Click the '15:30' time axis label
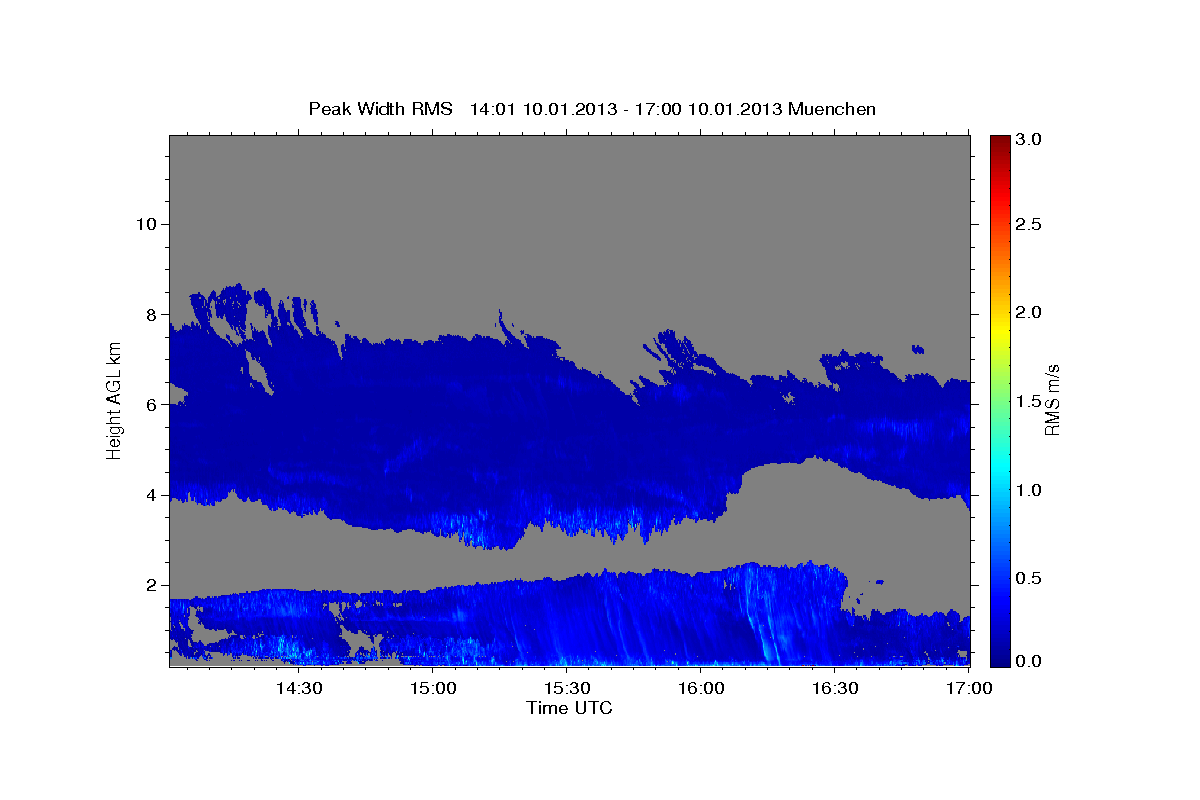Image resolution: width=1200 pixels, height=800 pixels. (567, 688)
